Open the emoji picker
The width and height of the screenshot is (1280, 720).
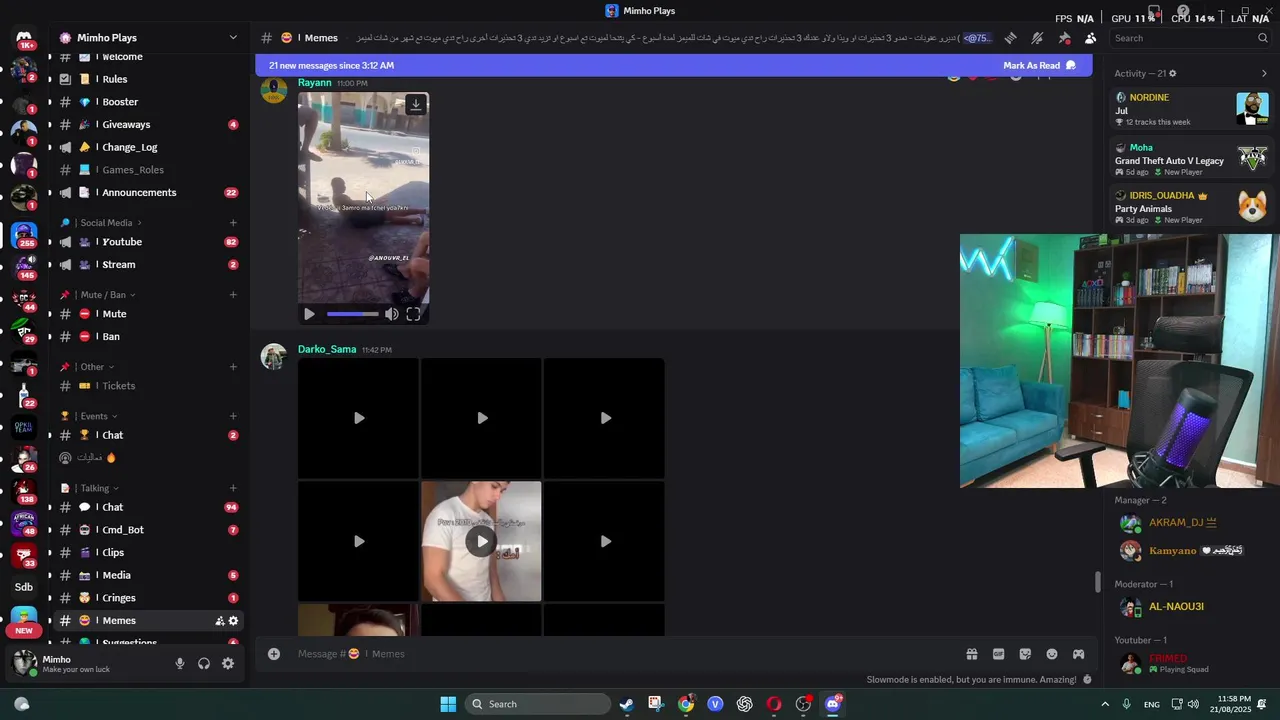pos(1052,654)
